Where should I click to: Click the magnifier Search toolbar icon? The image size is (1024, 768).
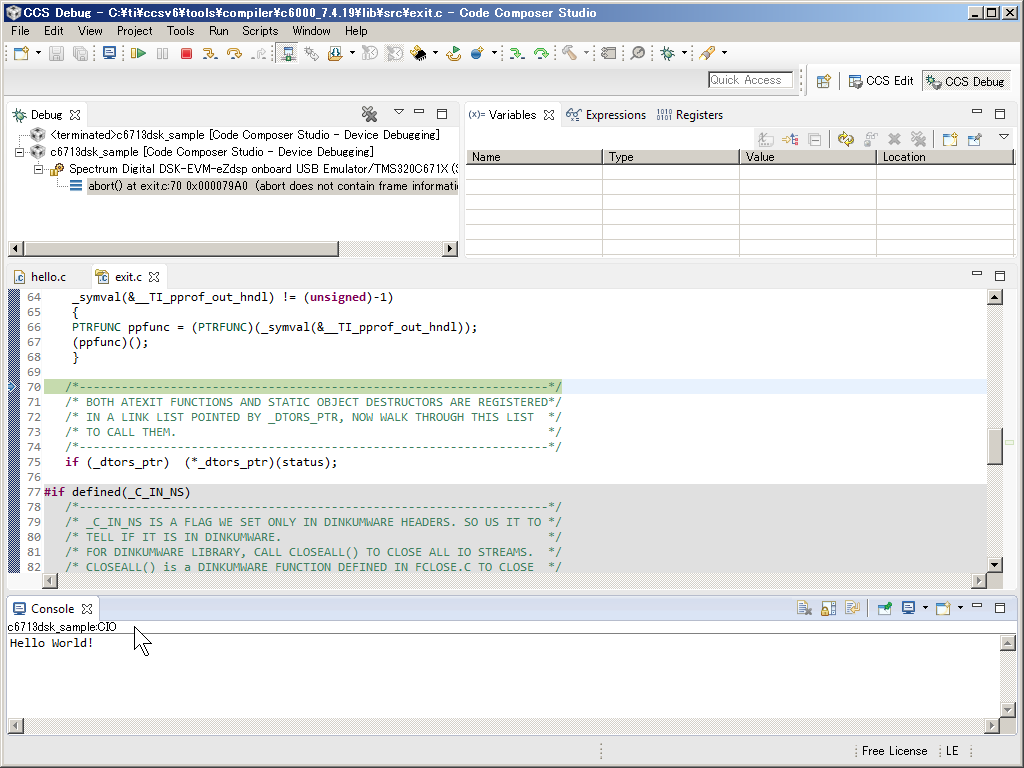(637, 54)
